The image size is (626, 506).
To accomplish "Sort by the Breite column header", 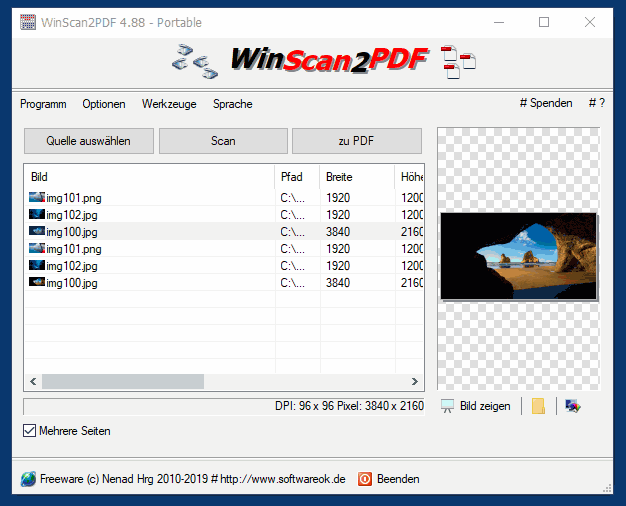I will (x=357, y=177).
